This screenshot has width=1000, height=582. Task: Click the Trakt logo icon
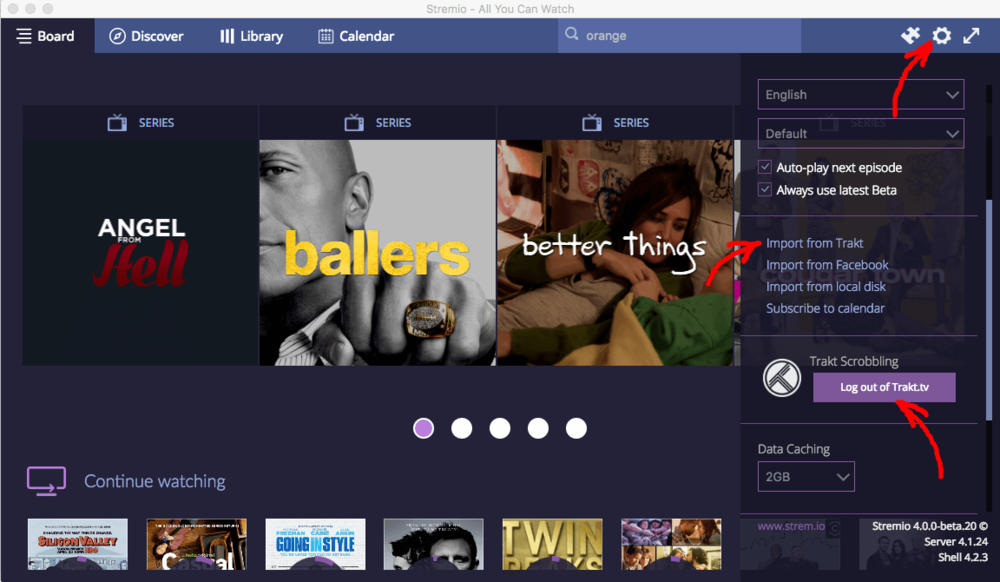coord(781,377)
